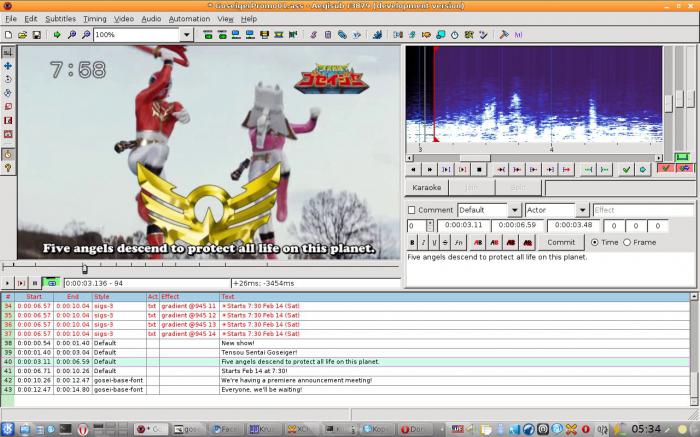Click the green jump-to arrow icon
The width and height of the screenshot is (700, 437).
pos(57,34)
